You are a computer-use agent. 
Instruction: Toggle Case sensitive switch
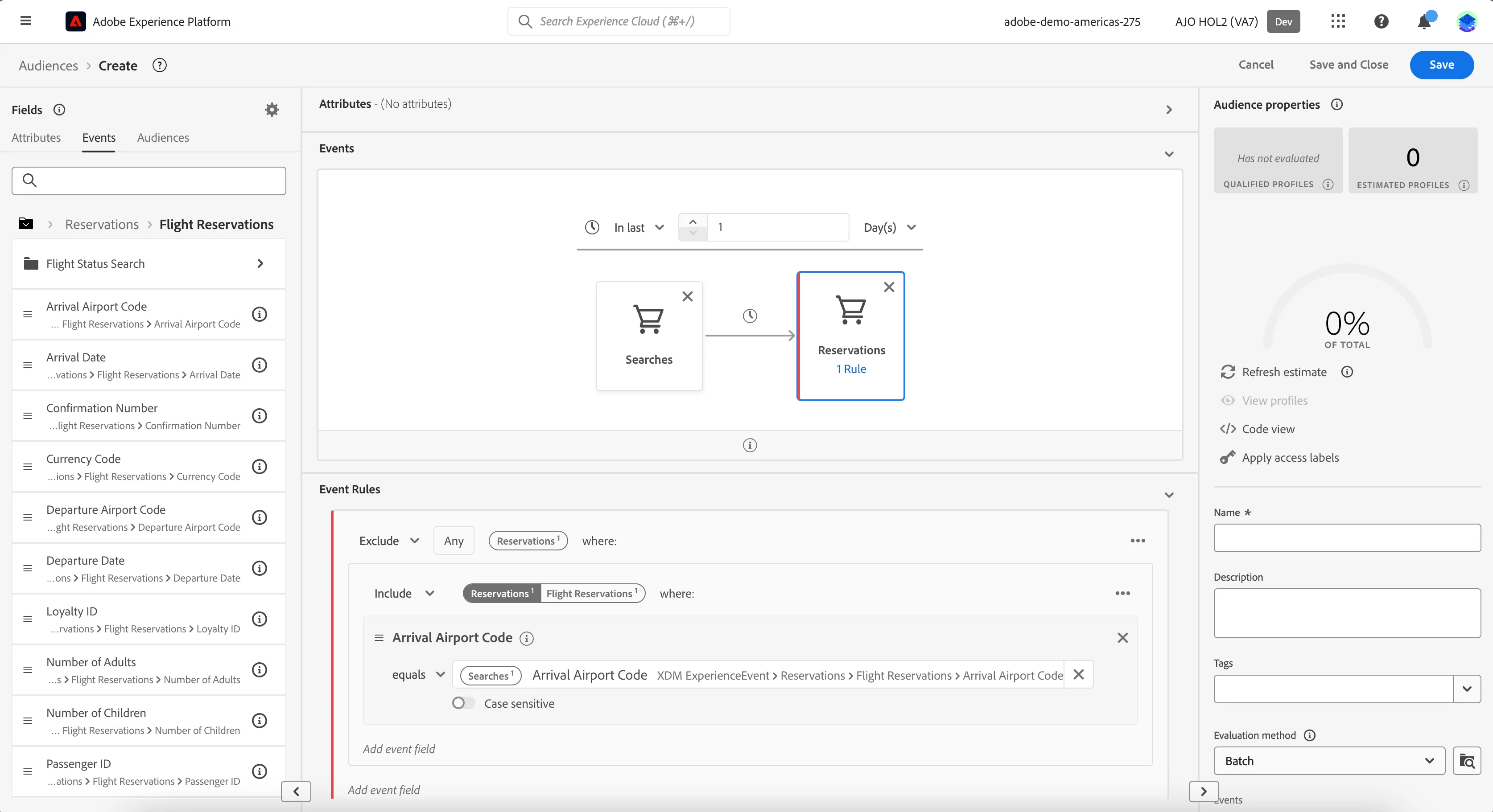coord(463,702)
